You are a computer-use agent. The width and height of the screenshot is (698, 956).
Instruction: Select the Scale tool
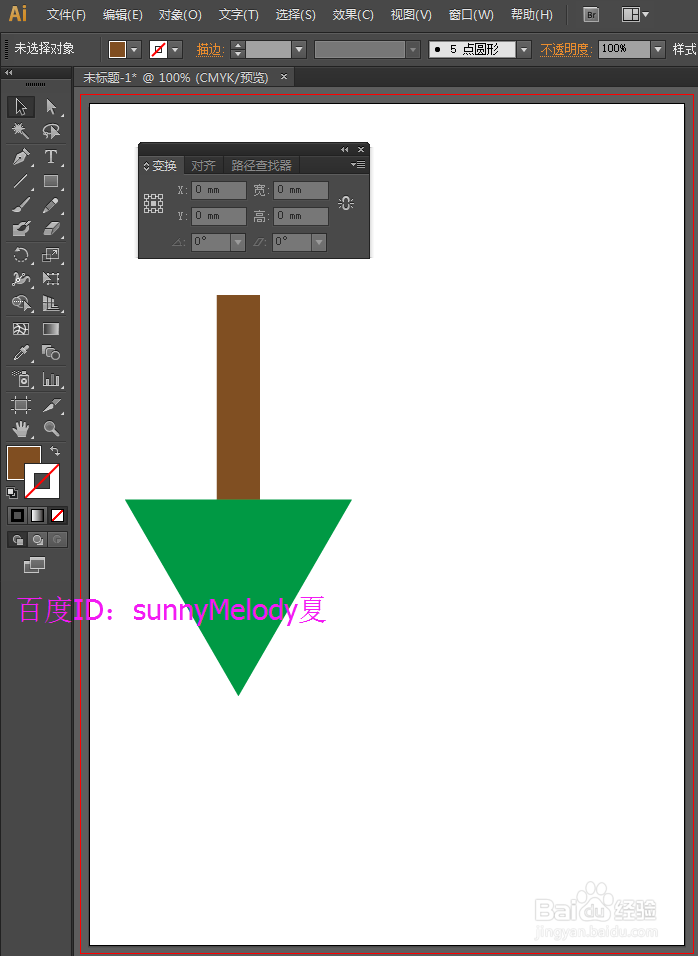click(x=51, y=255)
